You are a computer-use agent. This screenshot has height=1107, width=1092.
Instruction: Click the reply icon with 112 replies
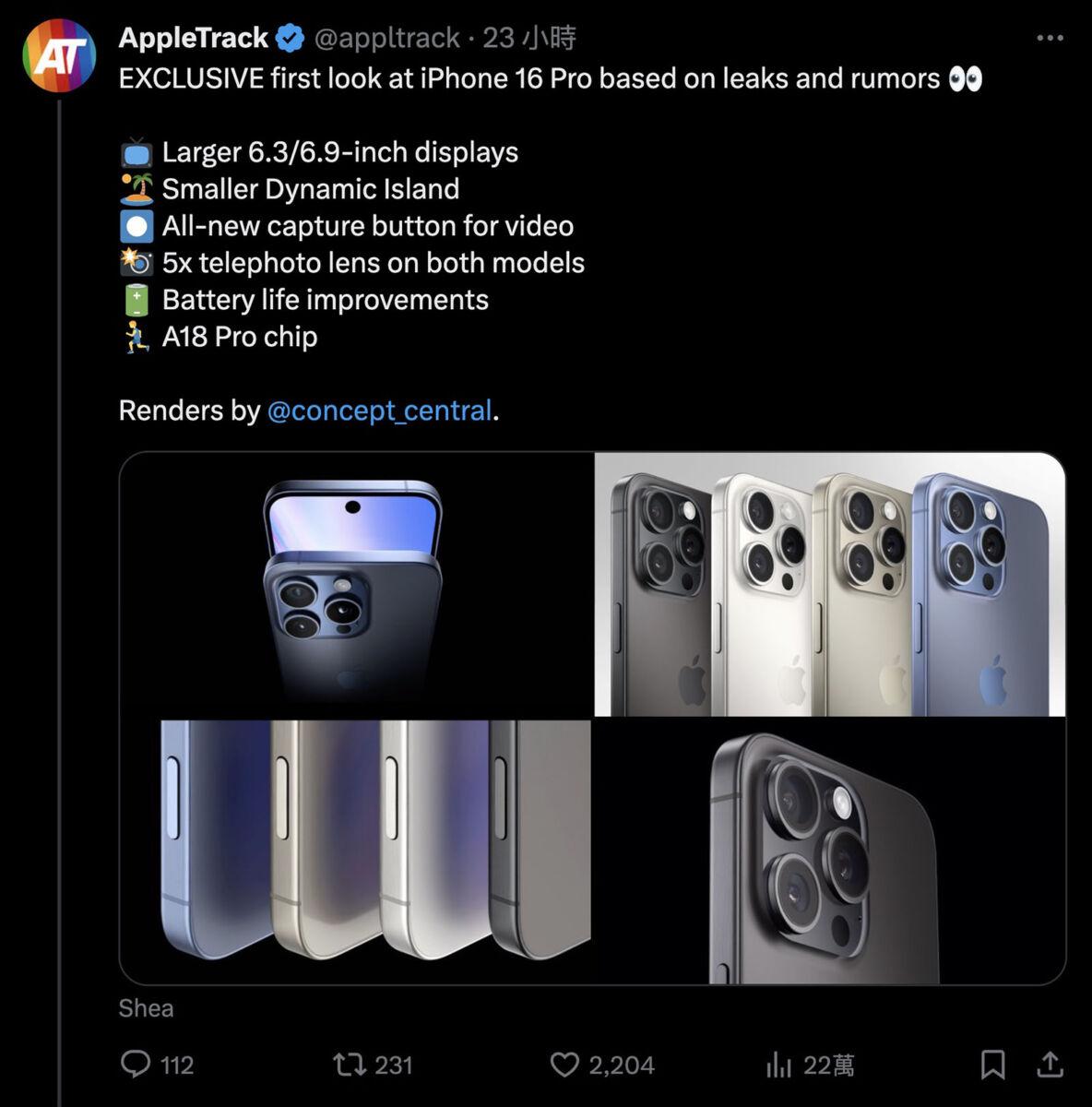(x=136, y=1065)
